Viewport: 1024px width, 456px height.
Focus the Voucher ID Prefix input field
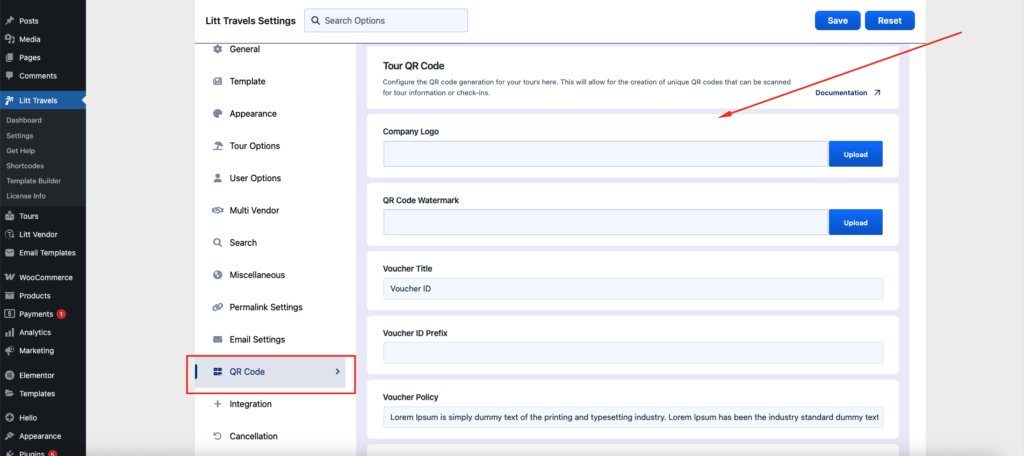633,353
